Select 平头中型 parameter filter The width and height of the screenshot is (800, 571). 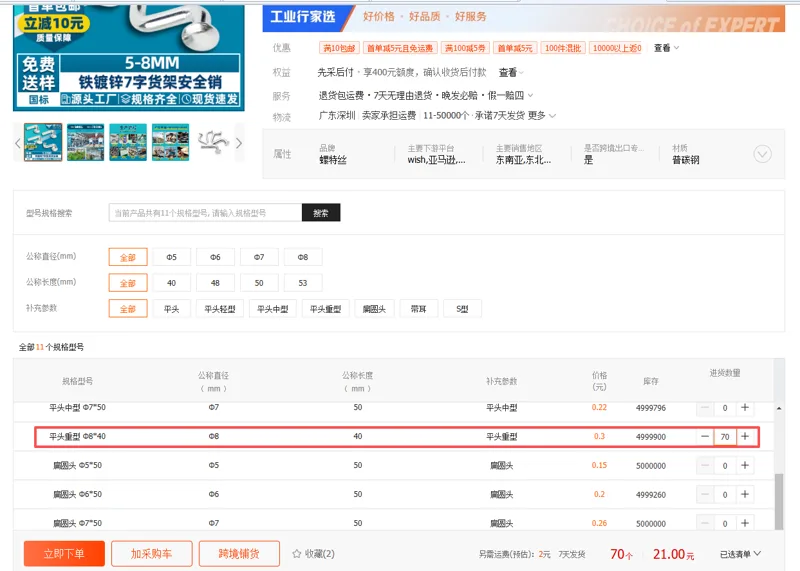273,309
